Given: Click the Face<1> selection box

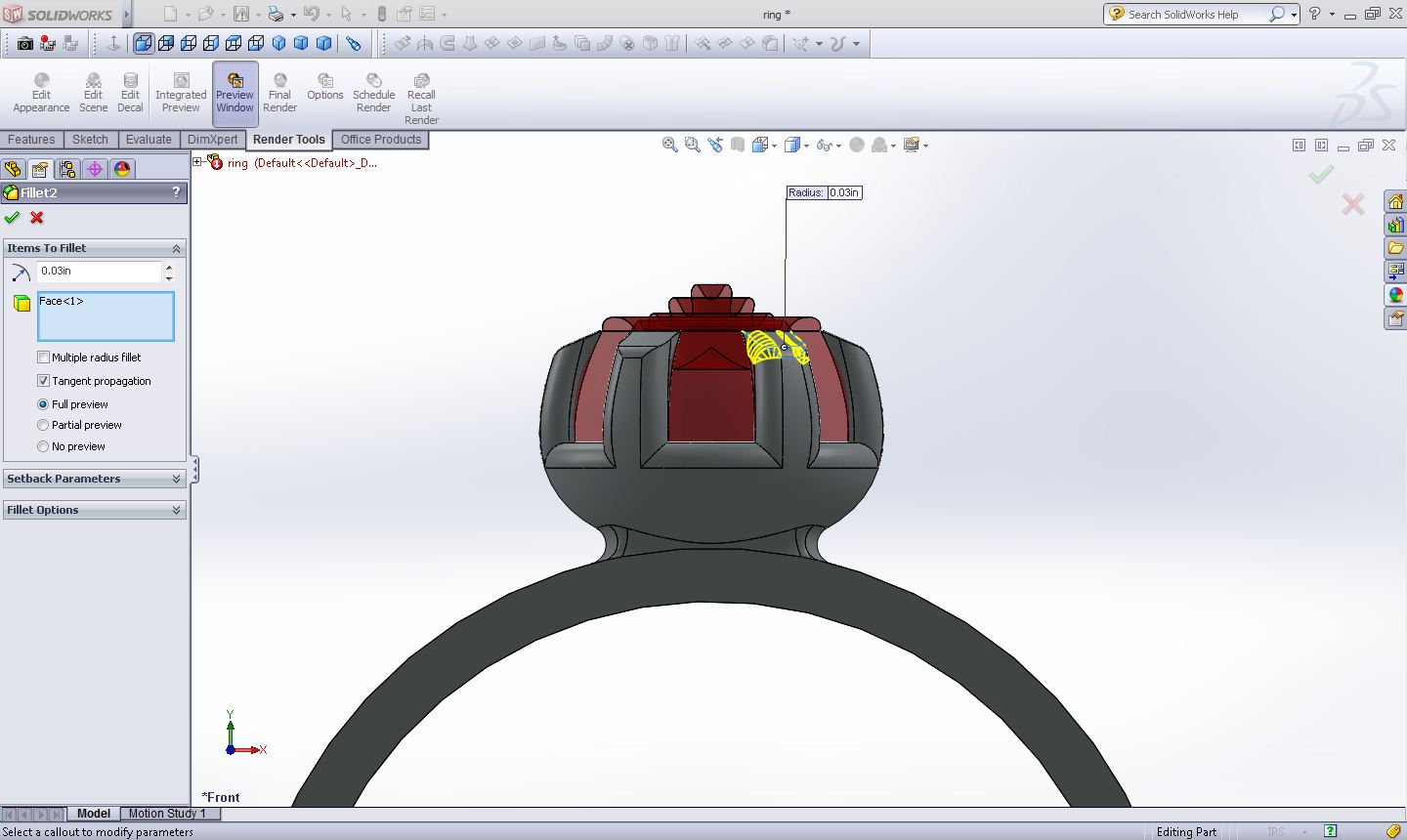Looking at the screenshot, I should (x=106, y=315).
